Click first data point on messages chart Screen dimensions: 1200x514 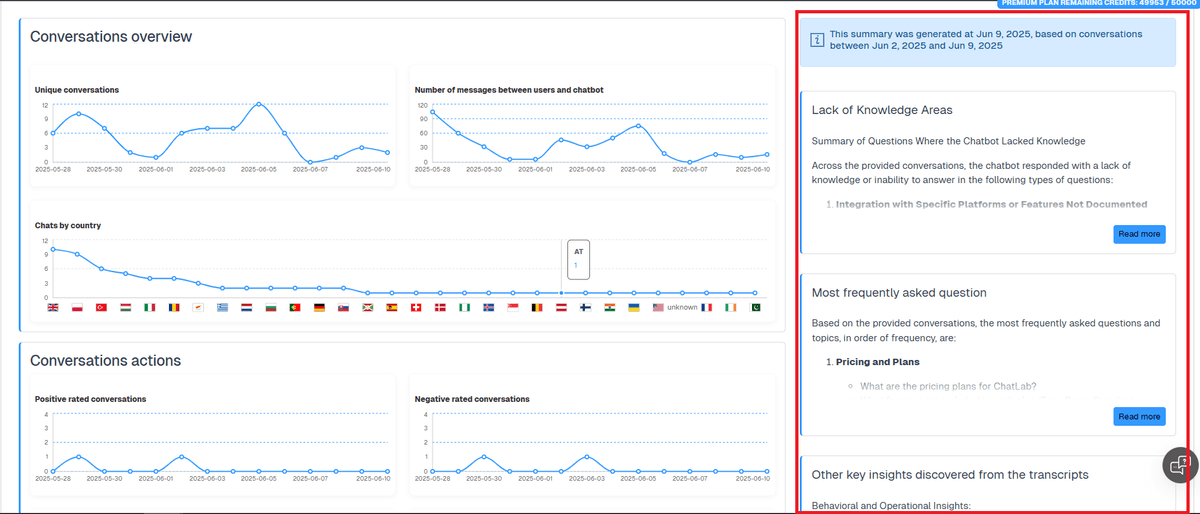[433, 112]
